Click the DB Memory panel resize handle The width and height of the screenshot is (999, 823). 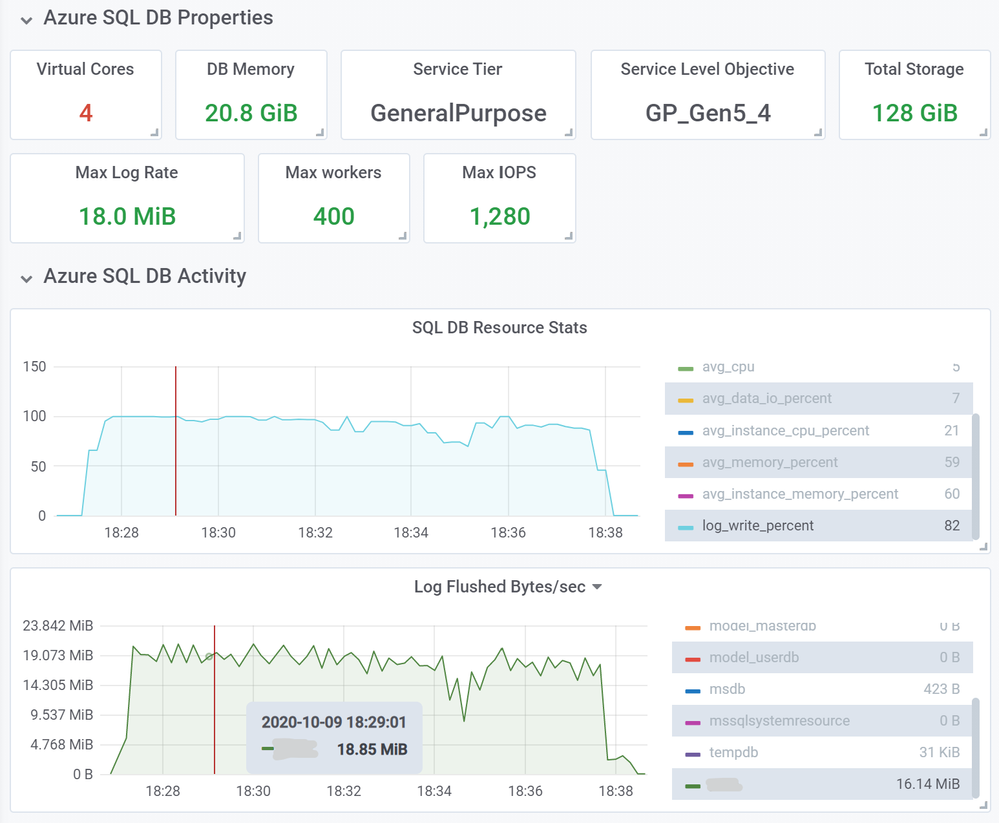point(320,132)
